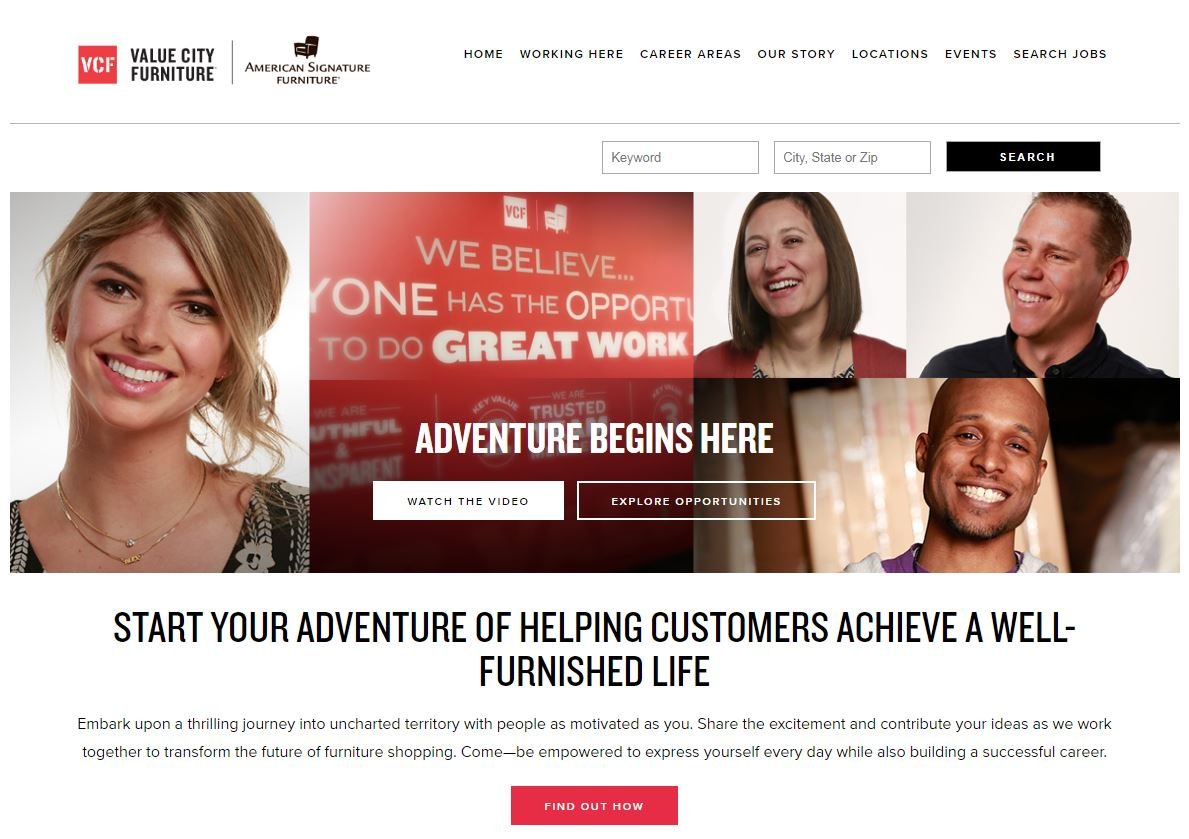Go to Working Here page
The image size is (1189, 839).
[571, 54]
